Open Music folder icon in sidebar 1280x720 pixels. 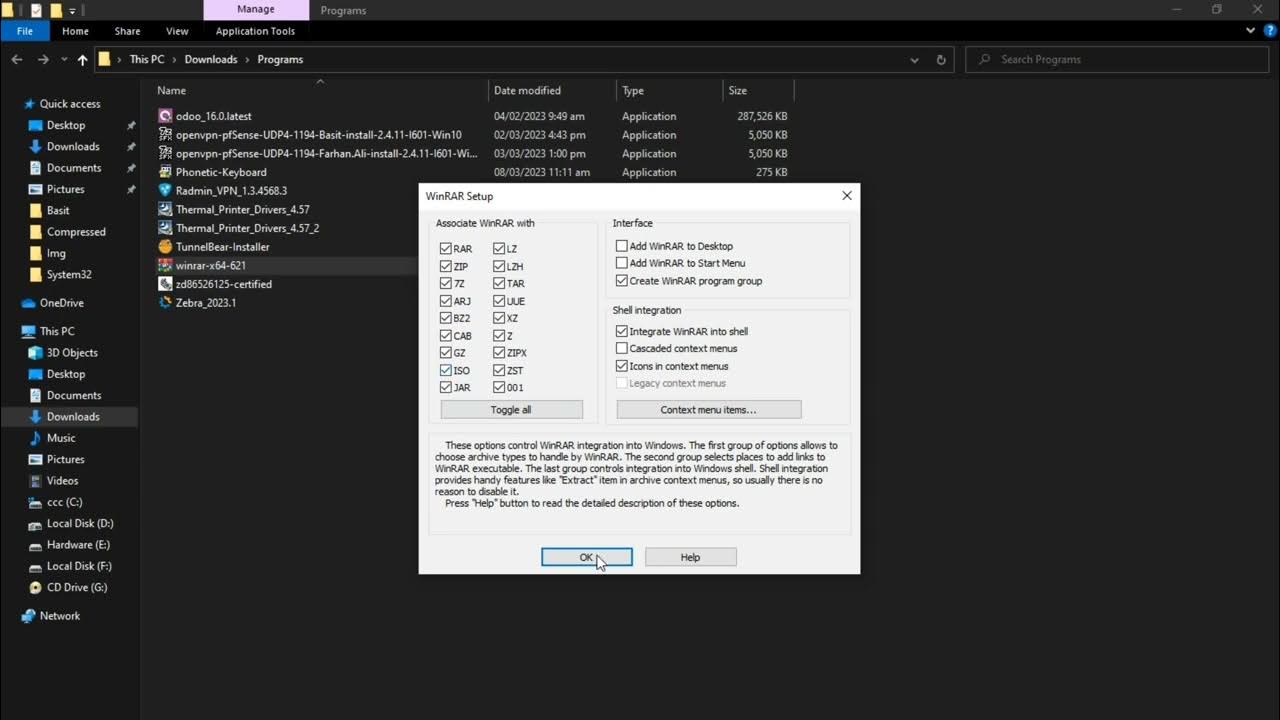[36, 438]
